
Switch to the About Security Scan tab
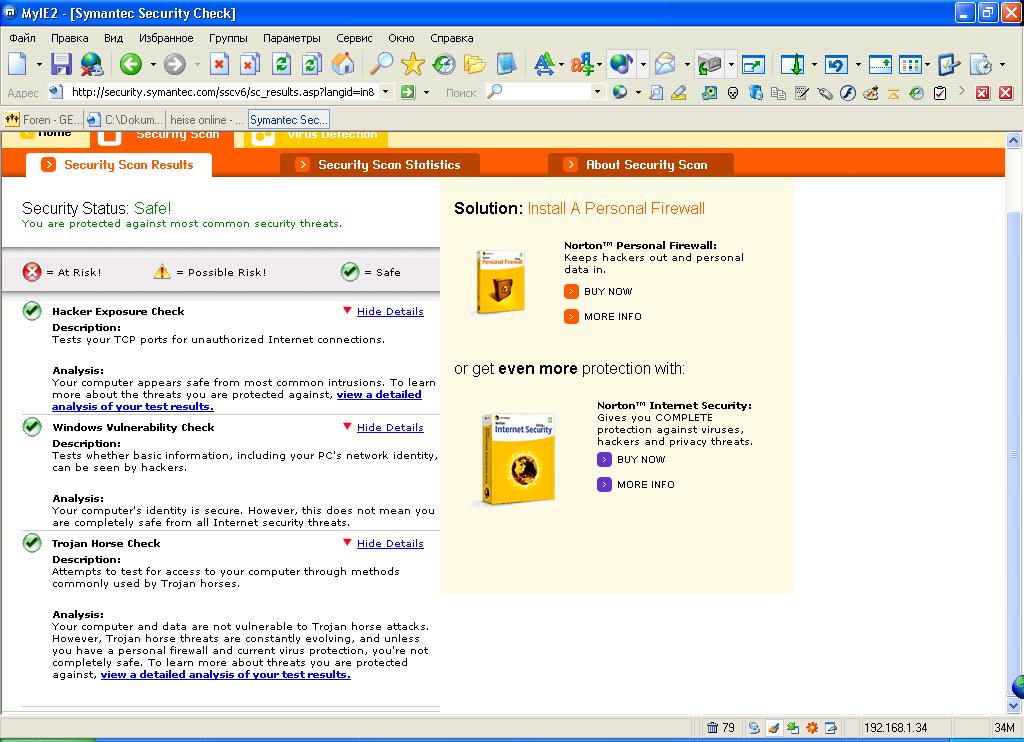641,165
